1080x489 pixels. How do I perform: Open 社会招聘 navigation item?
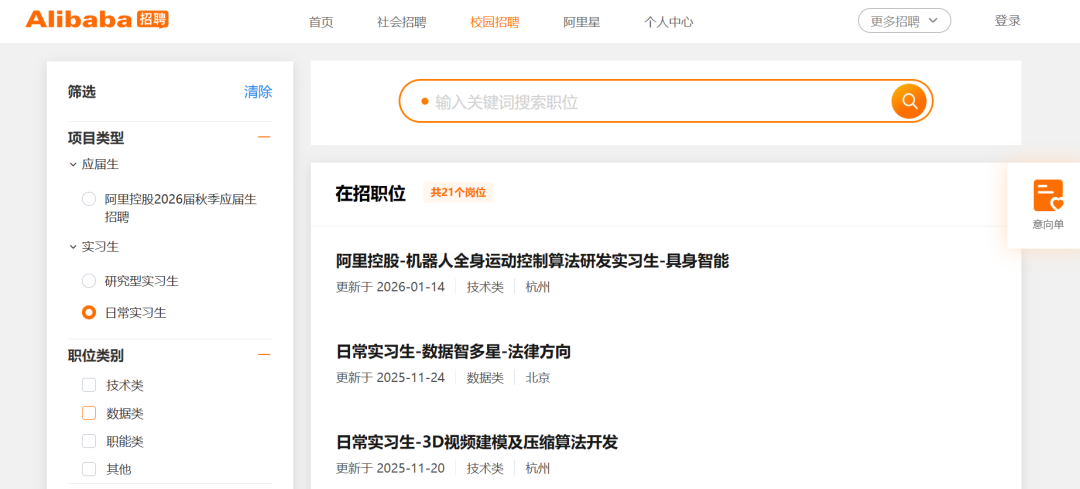(402, 22)
